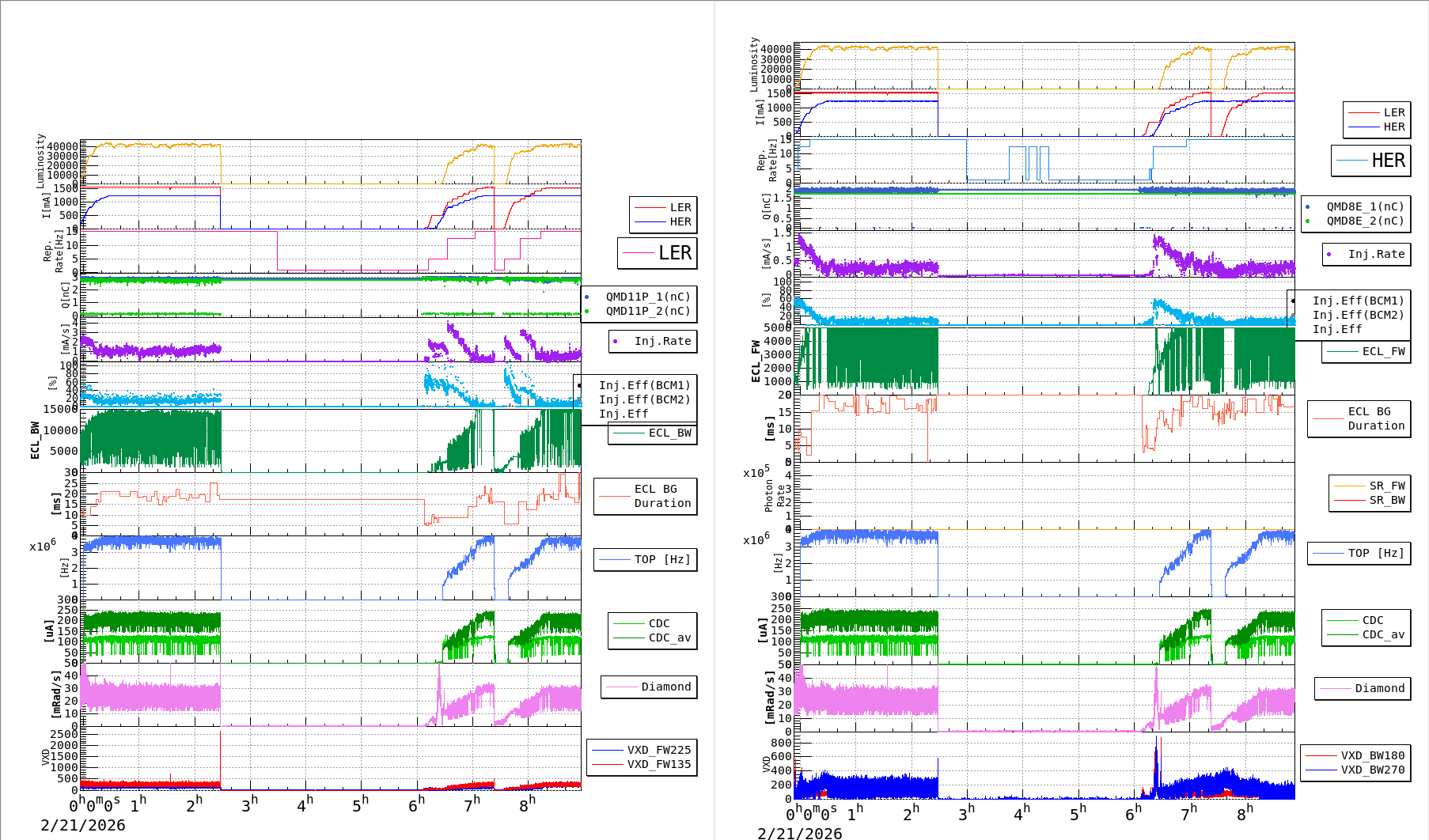The width and height of the screenshot is (1429, 840).
Task: Click the 2/21/2026 date label under left plot
Action: click(83, 825)
